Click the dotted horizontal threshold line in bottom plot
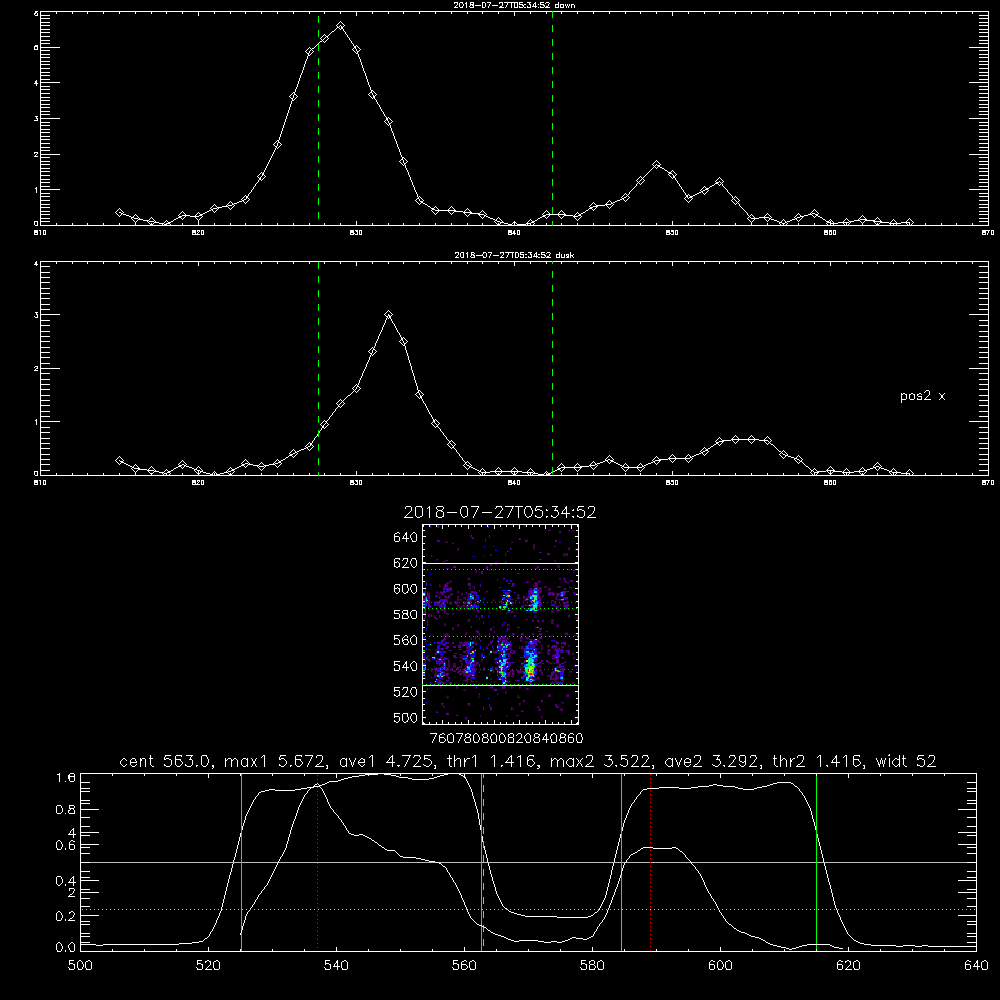Image resolution: width=1000 pixels, height=1000 pixels. 528,909
